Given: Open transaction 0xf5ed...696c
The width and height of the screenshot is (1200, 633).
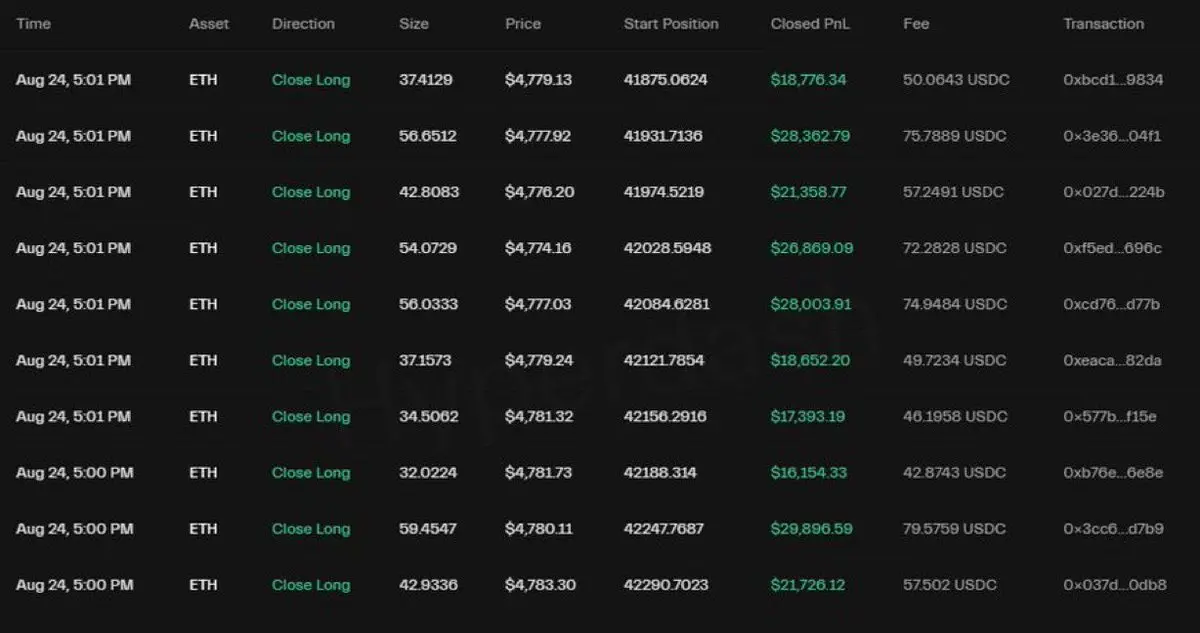Looking at the screenshot, I should pyautogui.click(x=1113, y=248).
